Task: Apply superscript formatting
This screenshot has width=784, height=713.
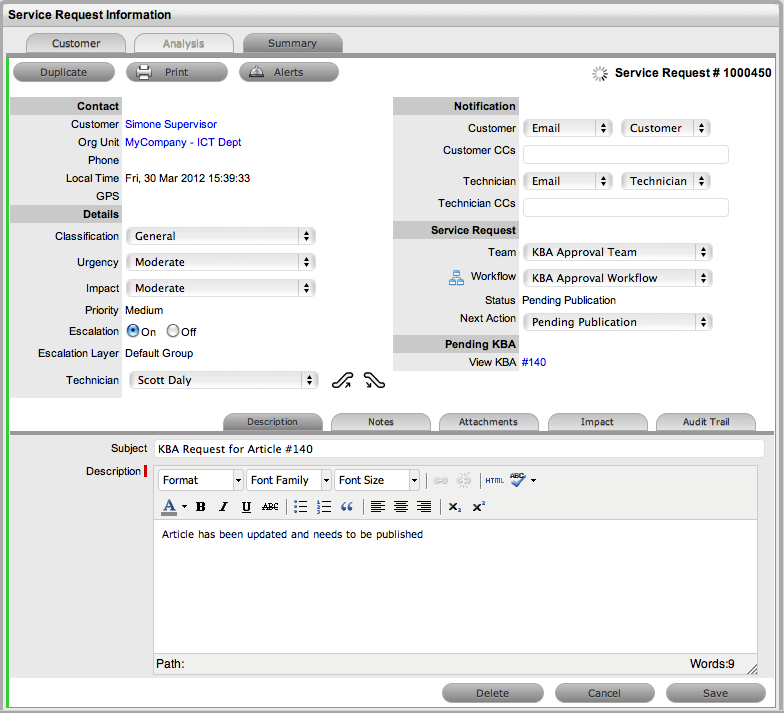Action: click(x=478, y=507)
